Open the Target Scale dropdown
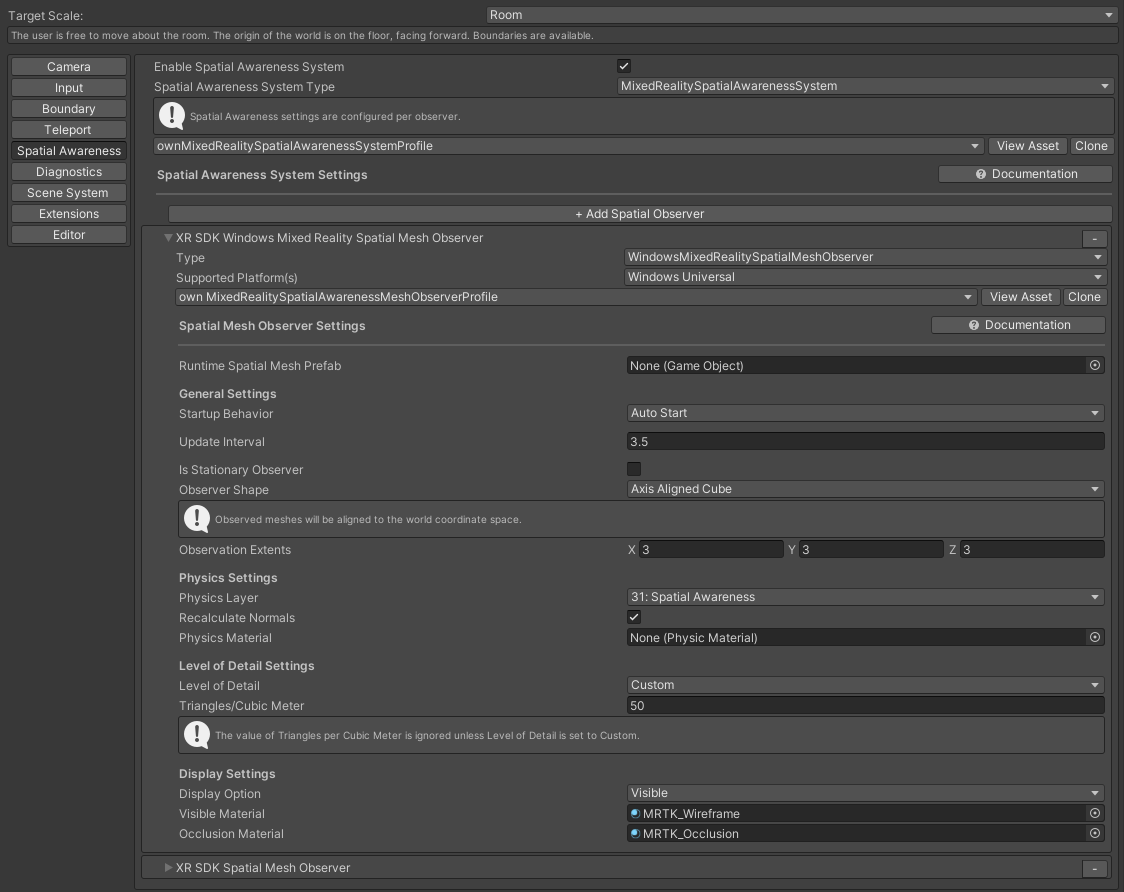 tap(801, 15)
